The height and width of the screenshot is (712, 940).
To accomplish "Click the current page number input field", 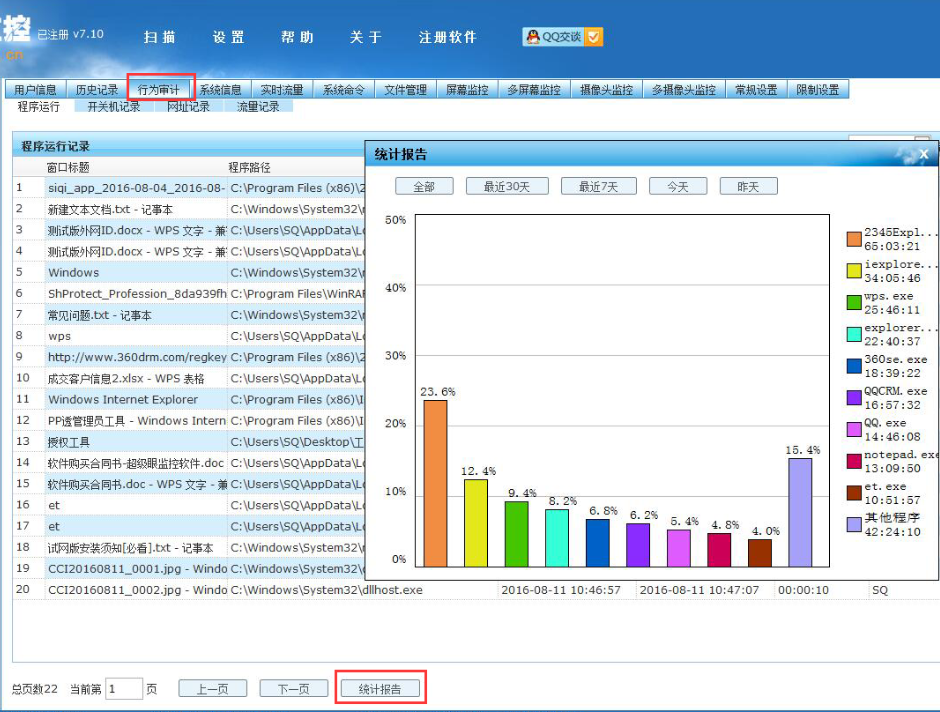I will pos(124,689).
